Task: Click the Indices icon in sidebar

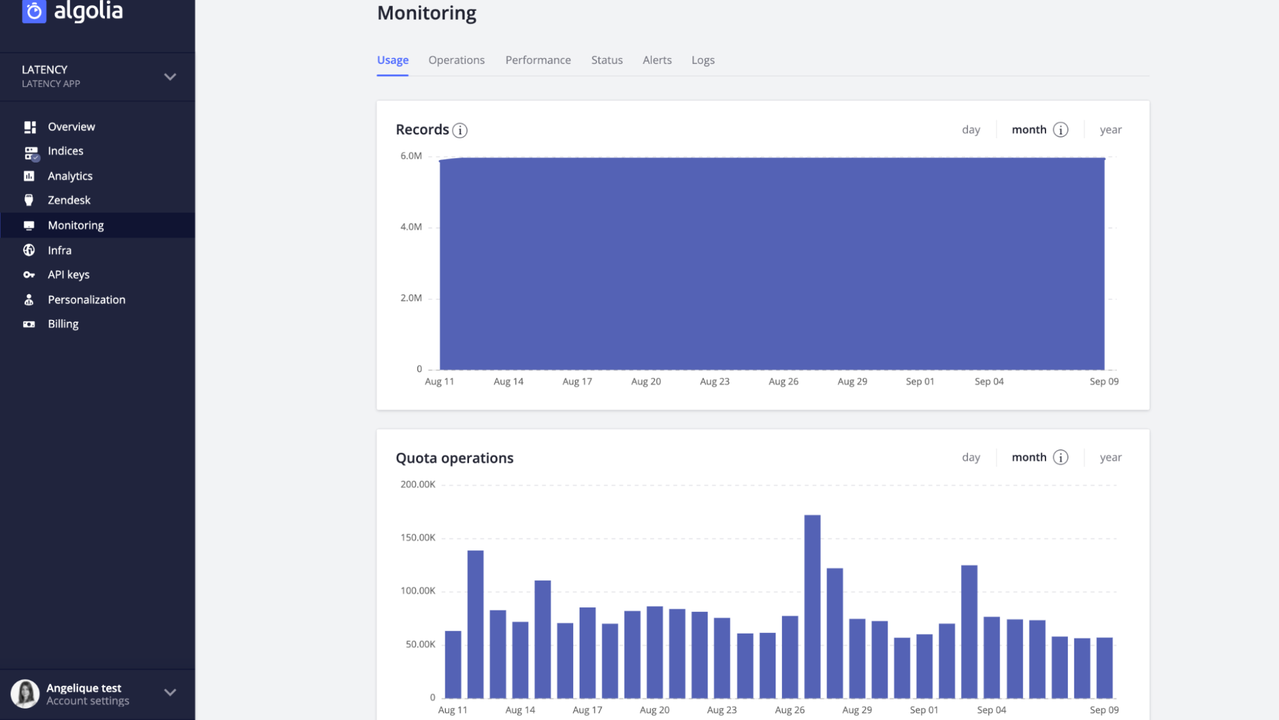Action: (30, 152)
